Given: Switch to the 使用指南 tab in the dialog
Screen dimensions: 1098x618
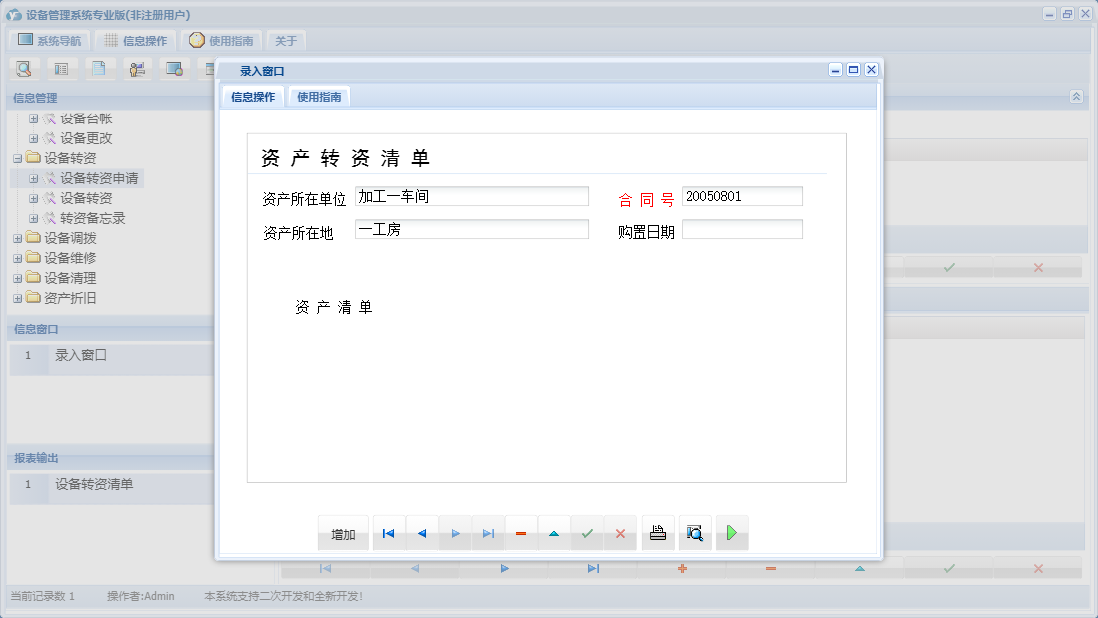Looking at the screenshot, I should coord(318,96).
